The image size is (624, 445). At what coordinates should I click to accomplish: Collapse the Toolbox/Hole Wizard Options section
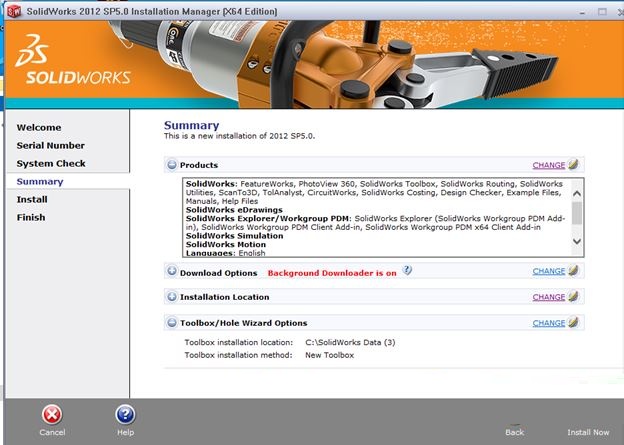[172, 322]
